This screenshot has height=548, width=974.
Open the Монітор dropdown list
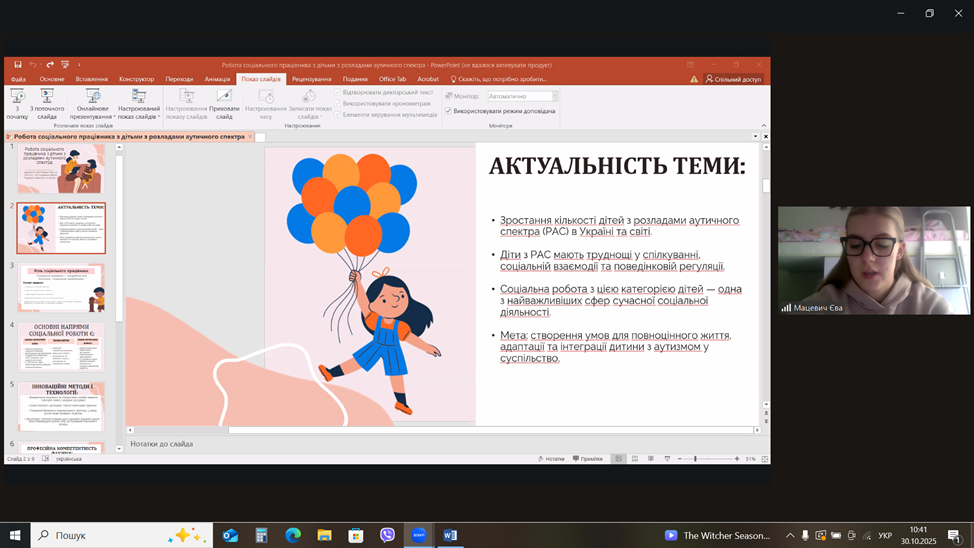(x=555, y=97)
